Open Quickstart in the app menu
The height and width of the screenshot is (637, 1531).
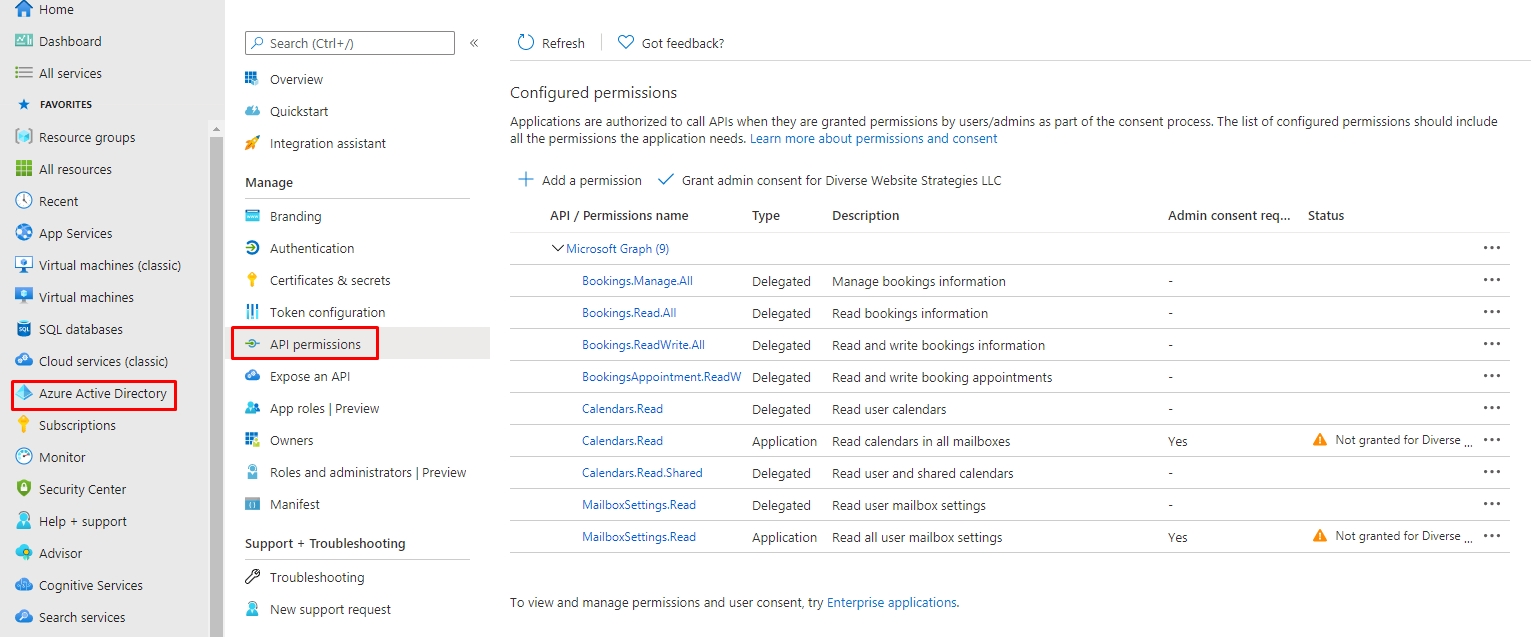pos(299,111)
